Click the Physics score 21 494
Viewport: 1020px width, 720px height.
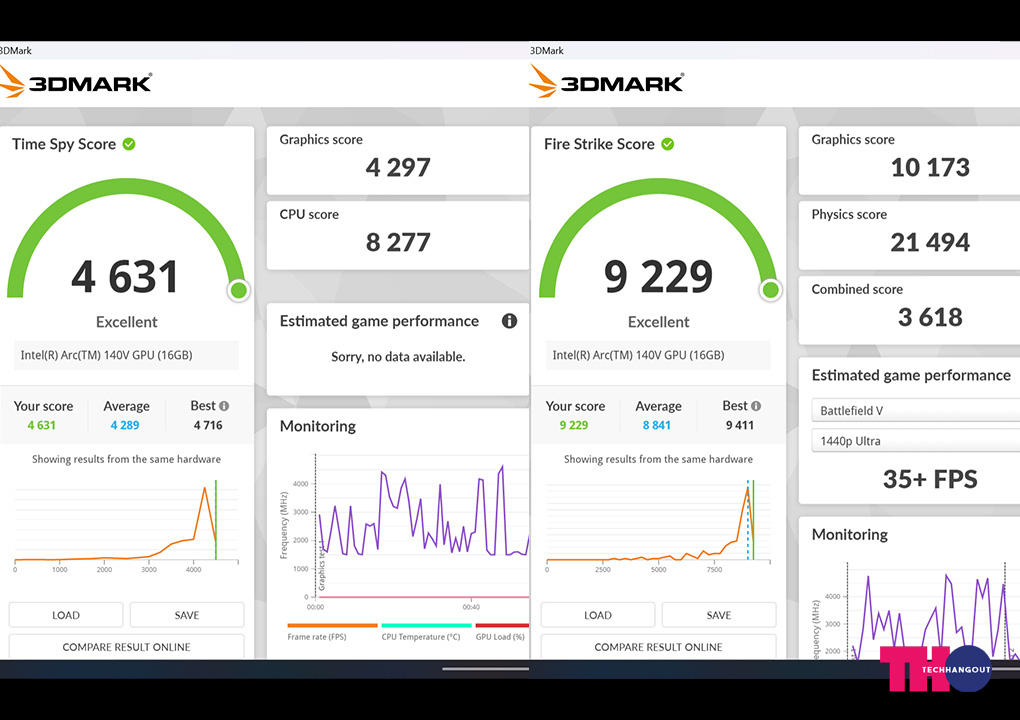pos(930,243)
